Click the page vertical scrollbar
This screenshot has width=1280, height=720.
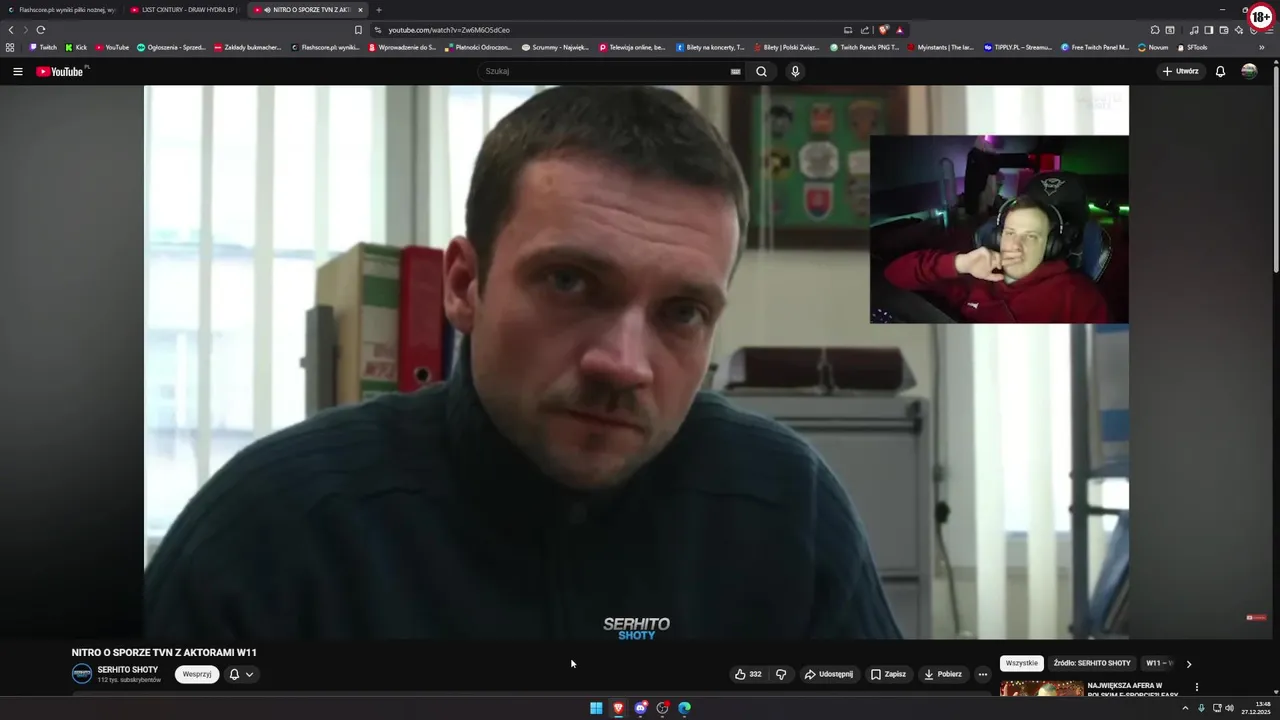click(1276, 170)
